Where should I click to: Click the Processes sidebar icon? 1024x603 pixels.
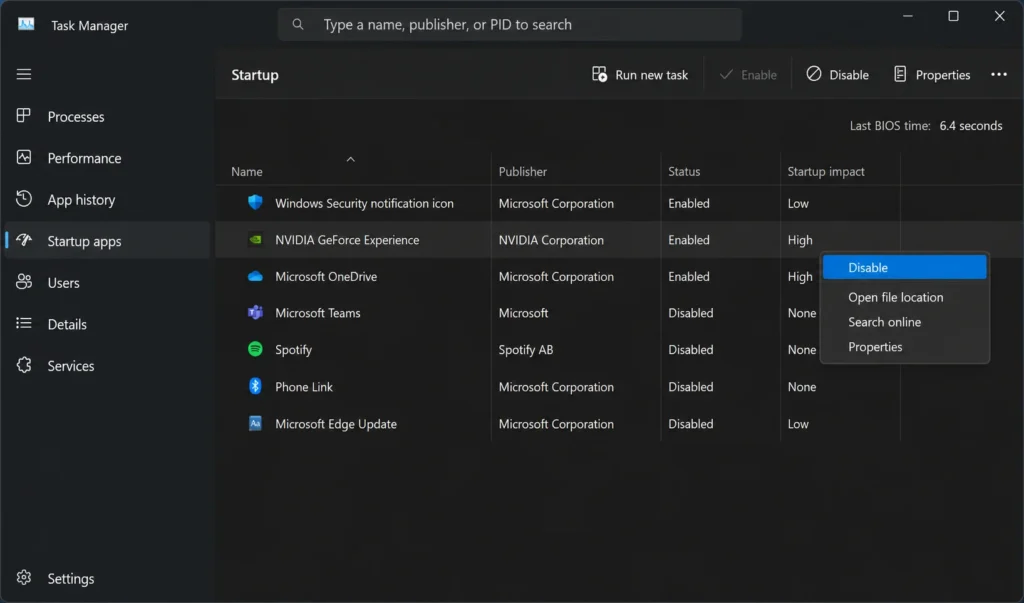click(x=24, y=116)
